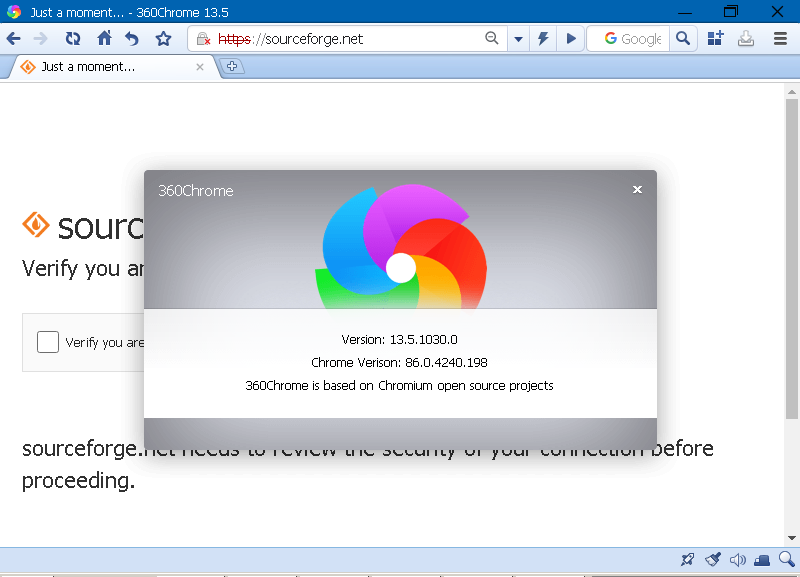Open the home page icon
Screen dimensions: 800x577
(104, 38)
